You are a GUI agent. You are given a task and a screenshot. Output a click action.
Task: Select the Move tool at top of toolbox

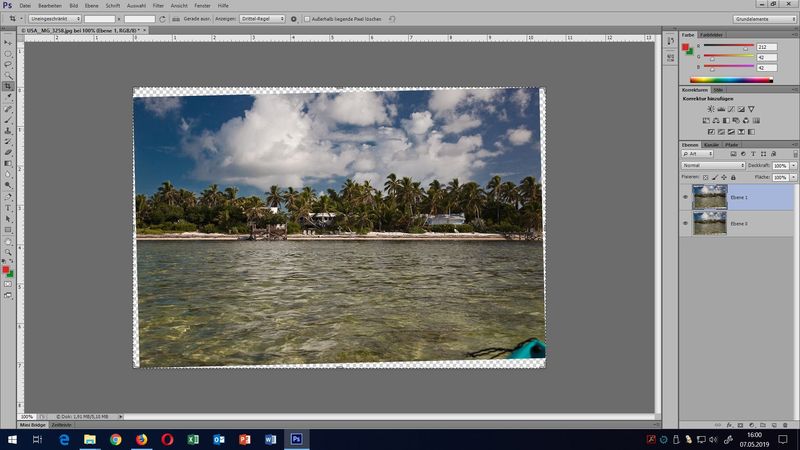tap(8, 43)
